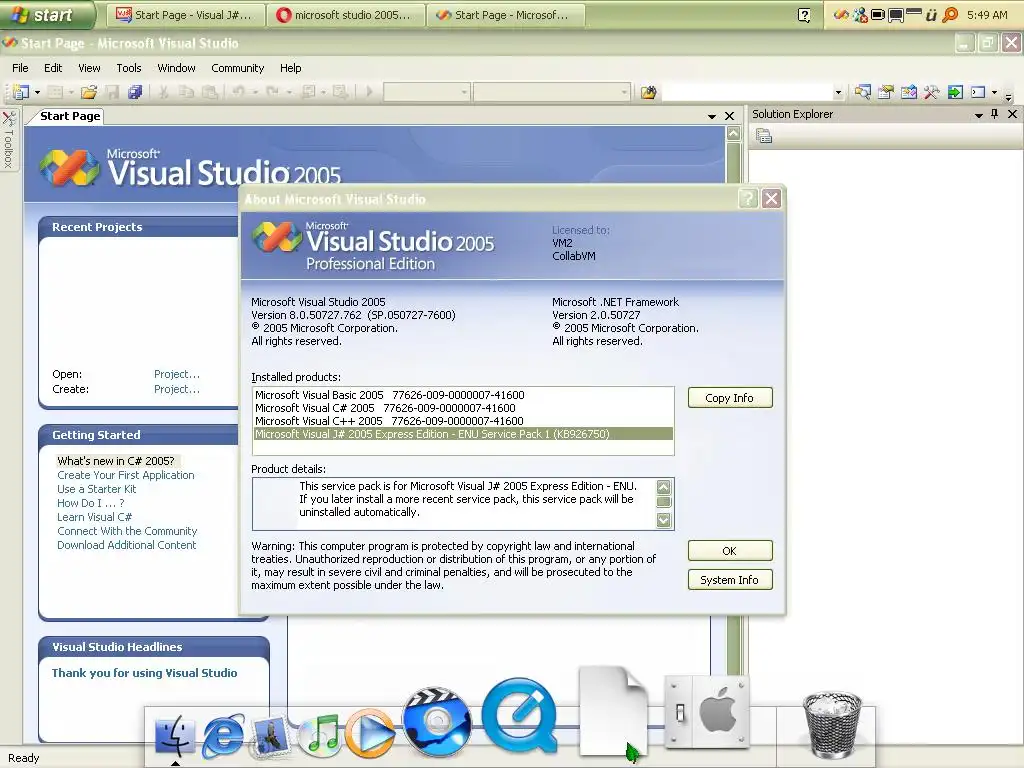1024x768 pixels.
Task: Open the solution platforms combo box
Action: tap(552, 92)
